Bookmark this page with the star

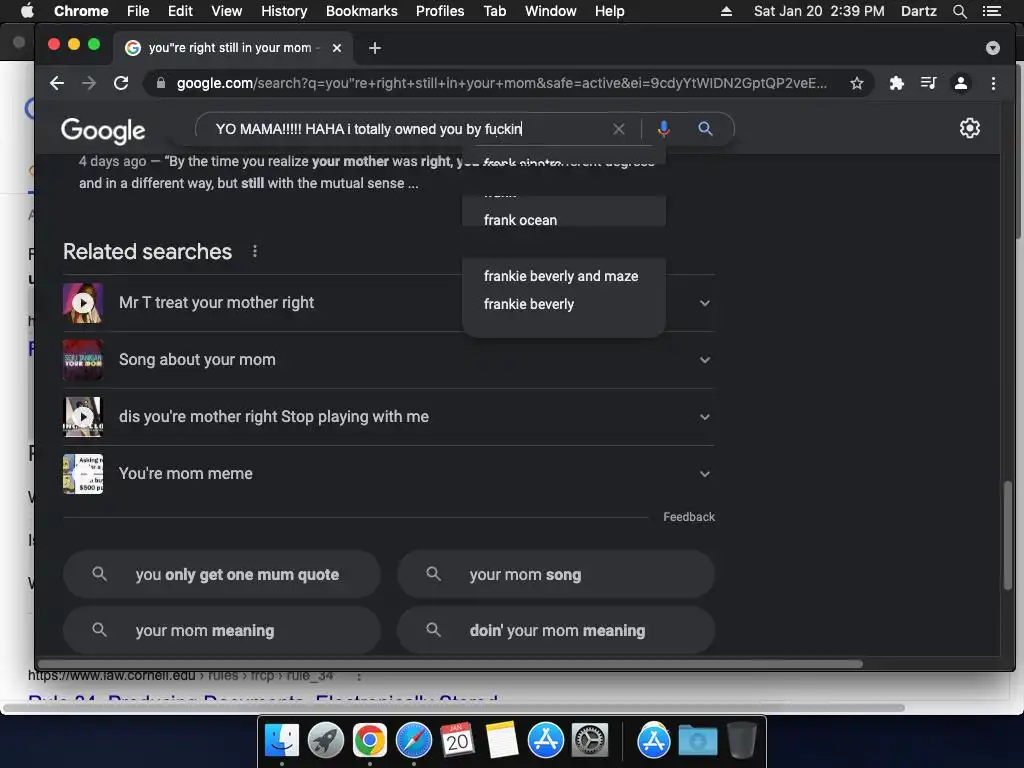click(x=856, y=83)
